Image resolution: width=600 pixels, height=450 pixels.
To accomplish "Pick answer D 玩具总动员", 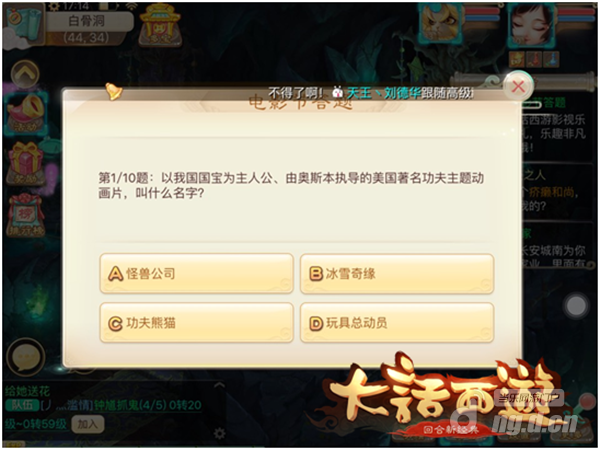I will (397, 323).
